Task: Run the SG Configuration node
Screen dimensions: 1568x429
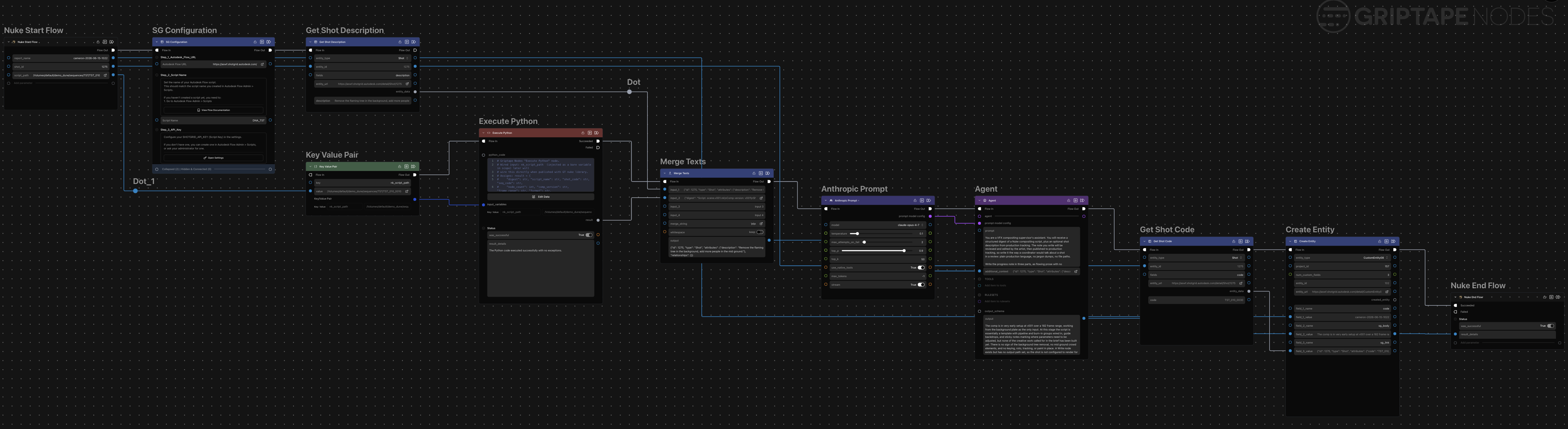Action: (x=262, y=42)
